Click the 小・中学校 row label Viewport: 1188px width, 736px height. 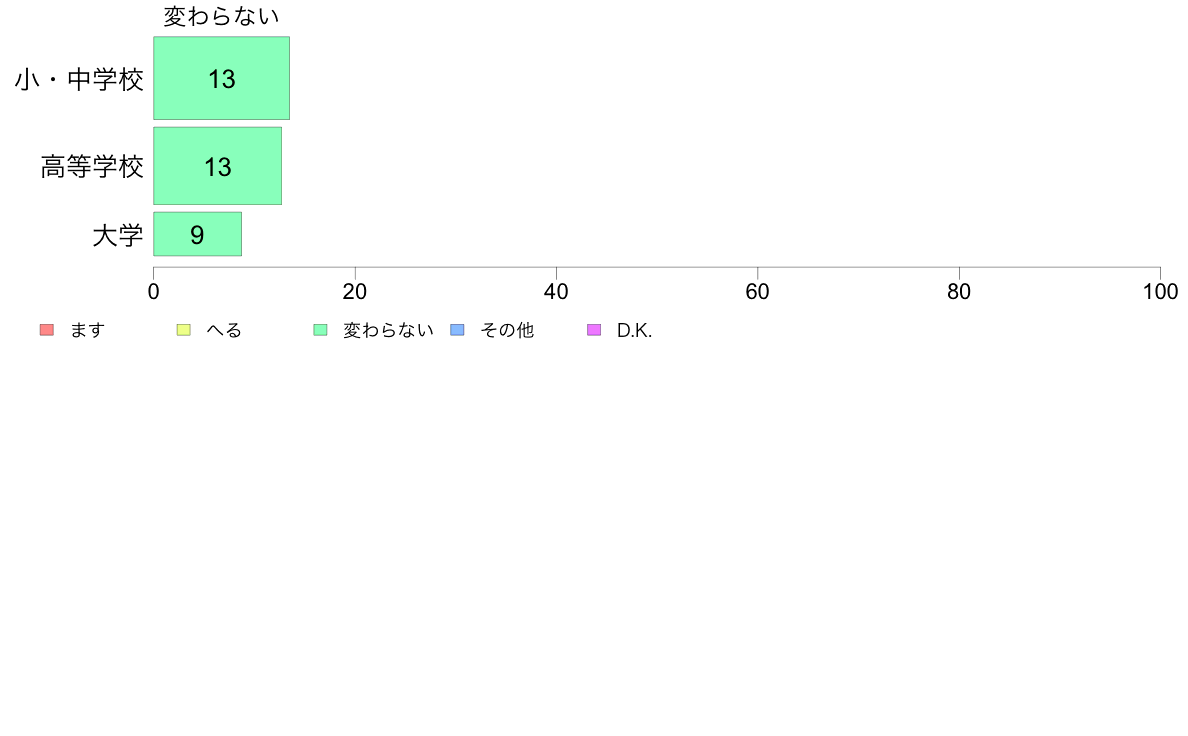coord(79,80)
